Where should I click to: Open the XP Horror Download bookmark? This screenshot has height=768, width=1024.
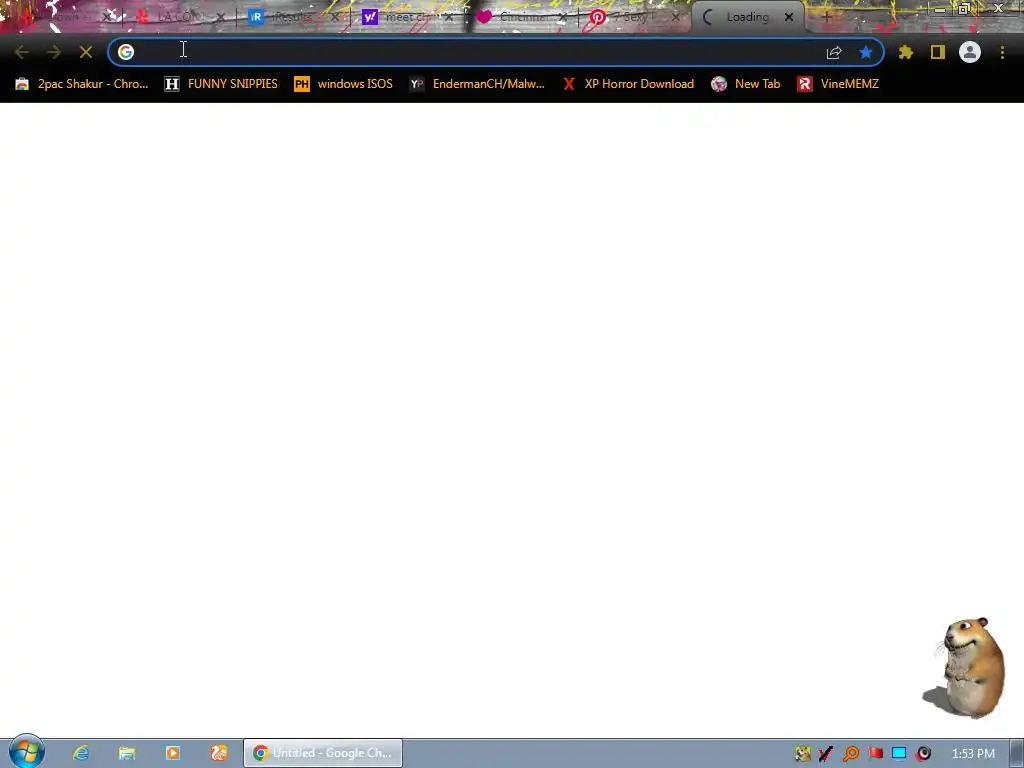coord(628,84)
